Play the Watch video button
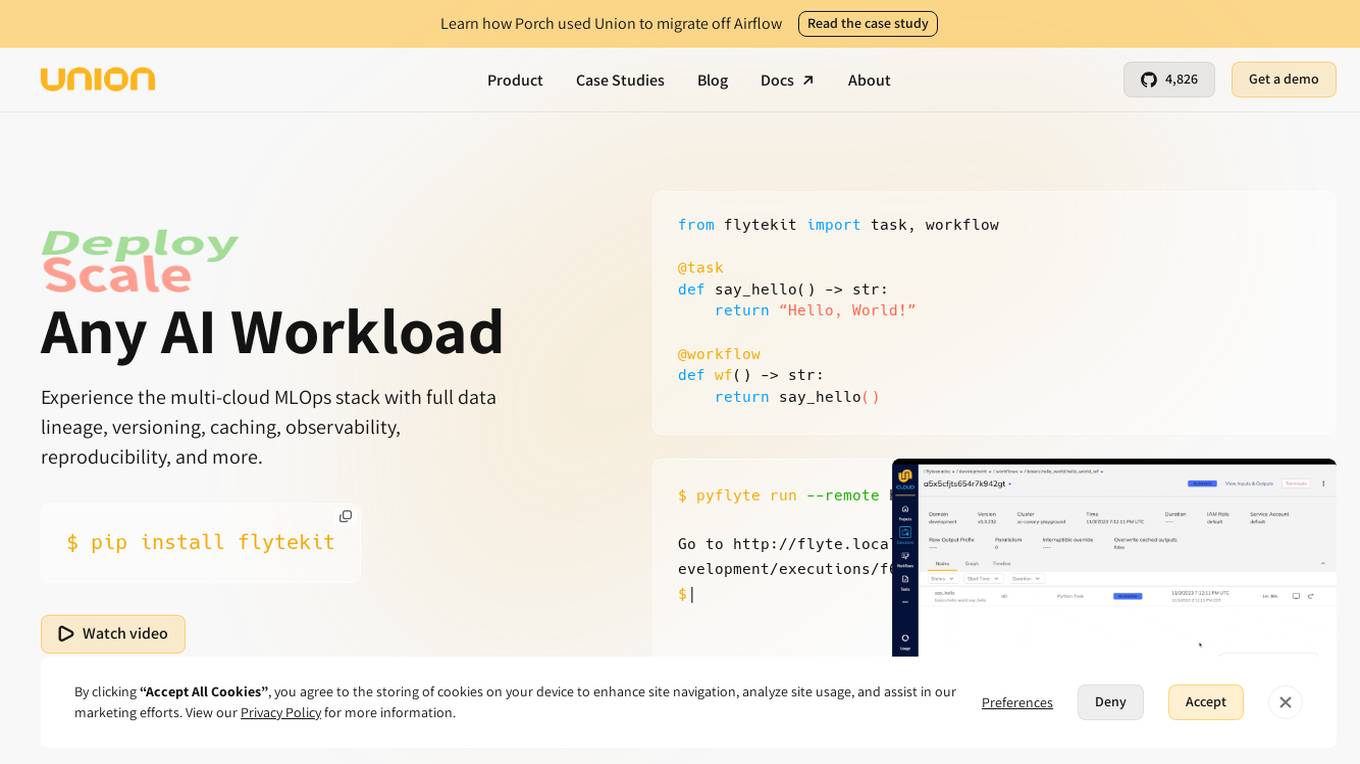This screenshot has width=1360, height=764. coord(113,634)
